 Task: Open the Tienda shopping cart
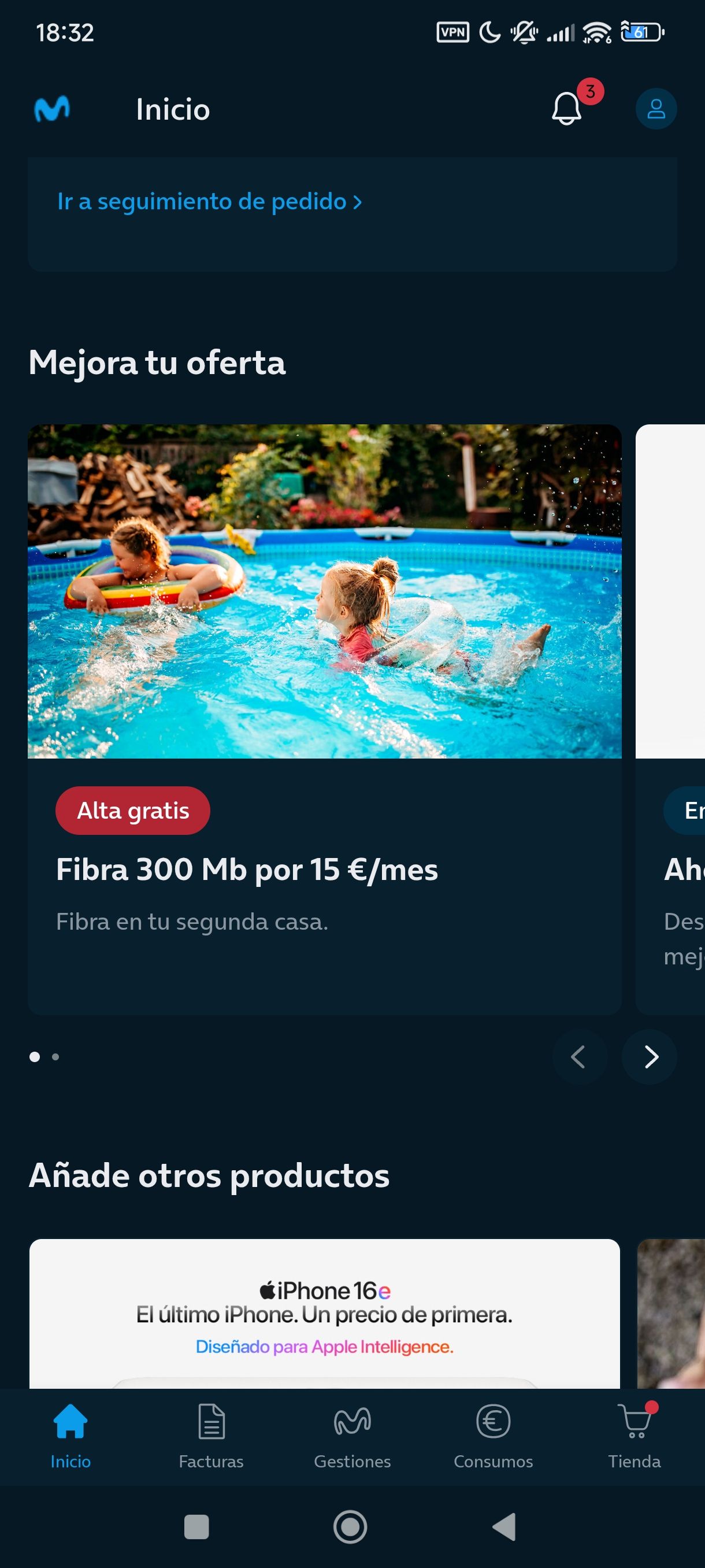[x=634, y=1421]
